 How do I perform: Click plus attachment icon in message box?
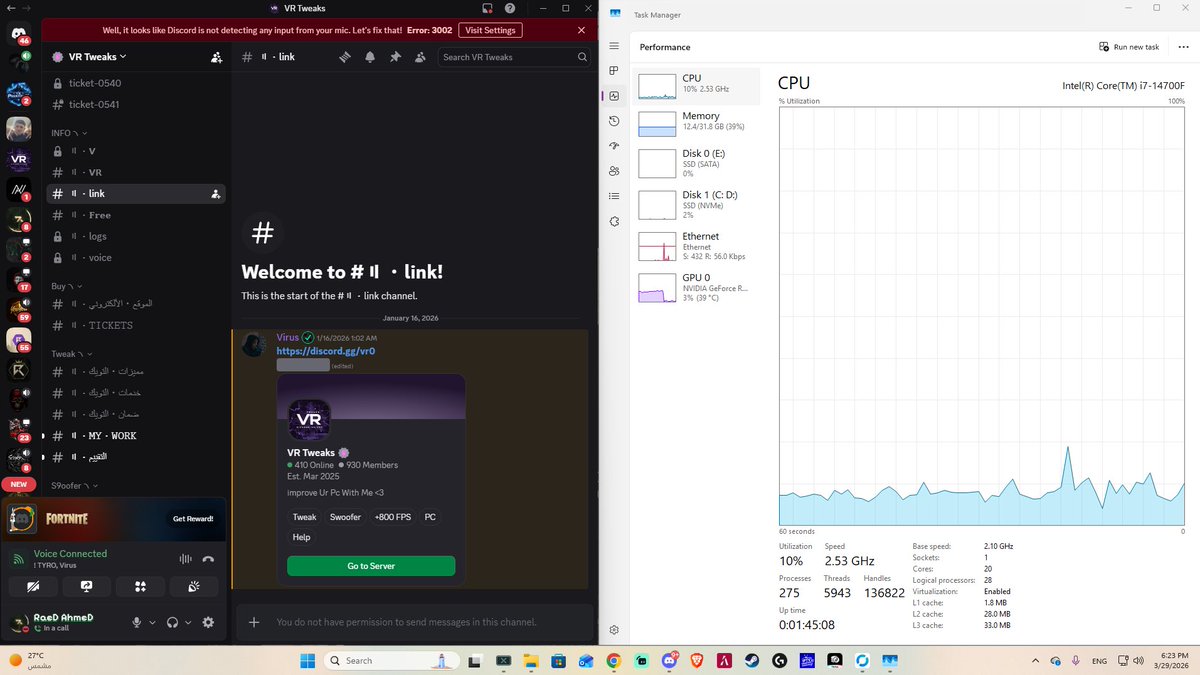(254, 622)
